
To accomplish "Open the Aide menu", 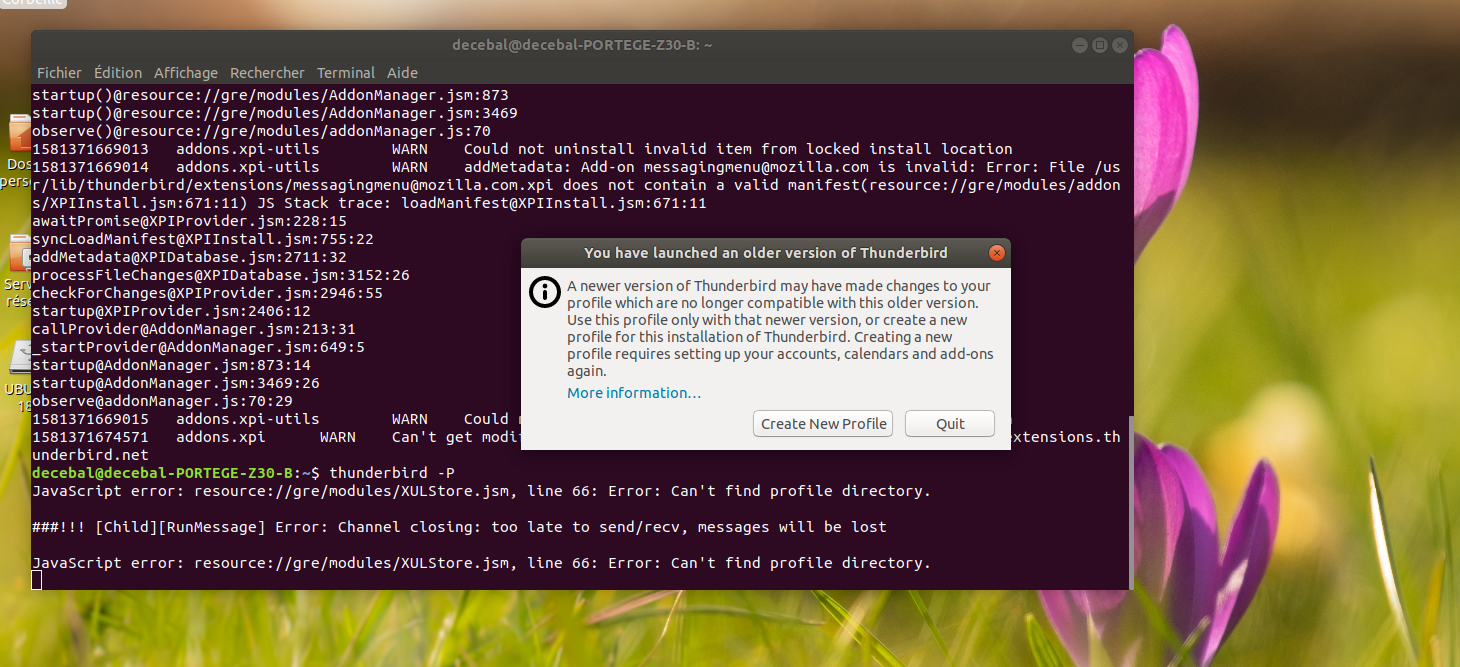I will [402, 73].
